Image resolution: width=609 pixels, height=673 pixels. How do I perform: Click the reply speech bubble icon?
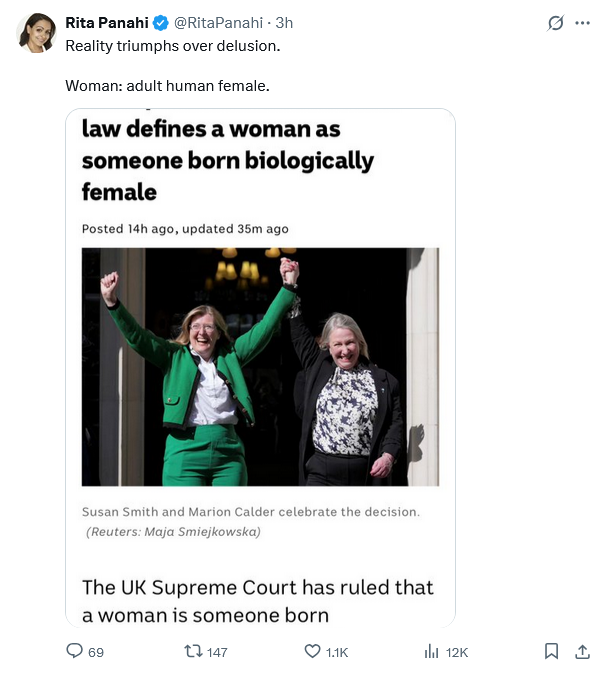point(74,651)
